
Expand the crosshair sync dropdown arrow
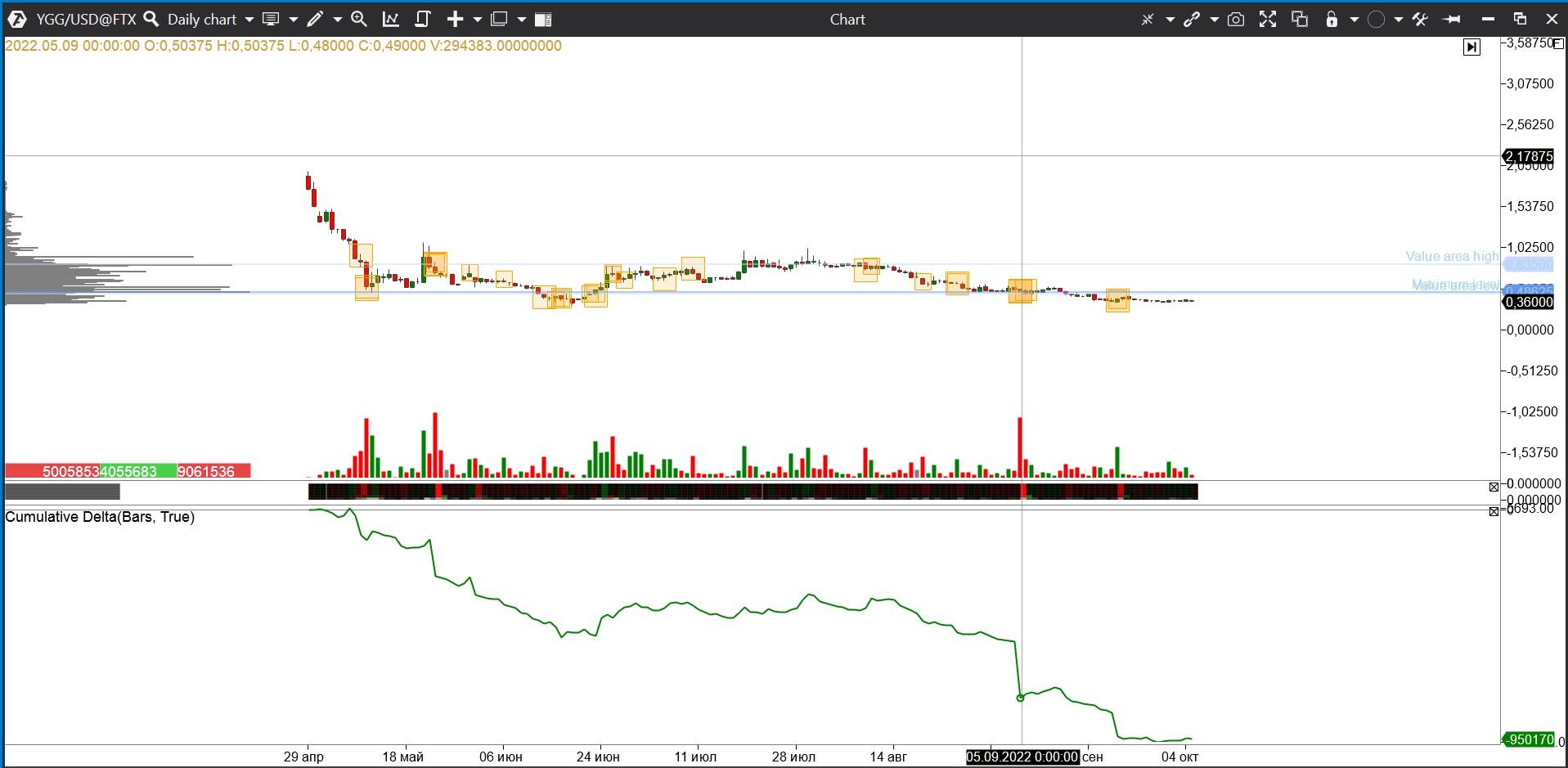[x=1170, y=20]
